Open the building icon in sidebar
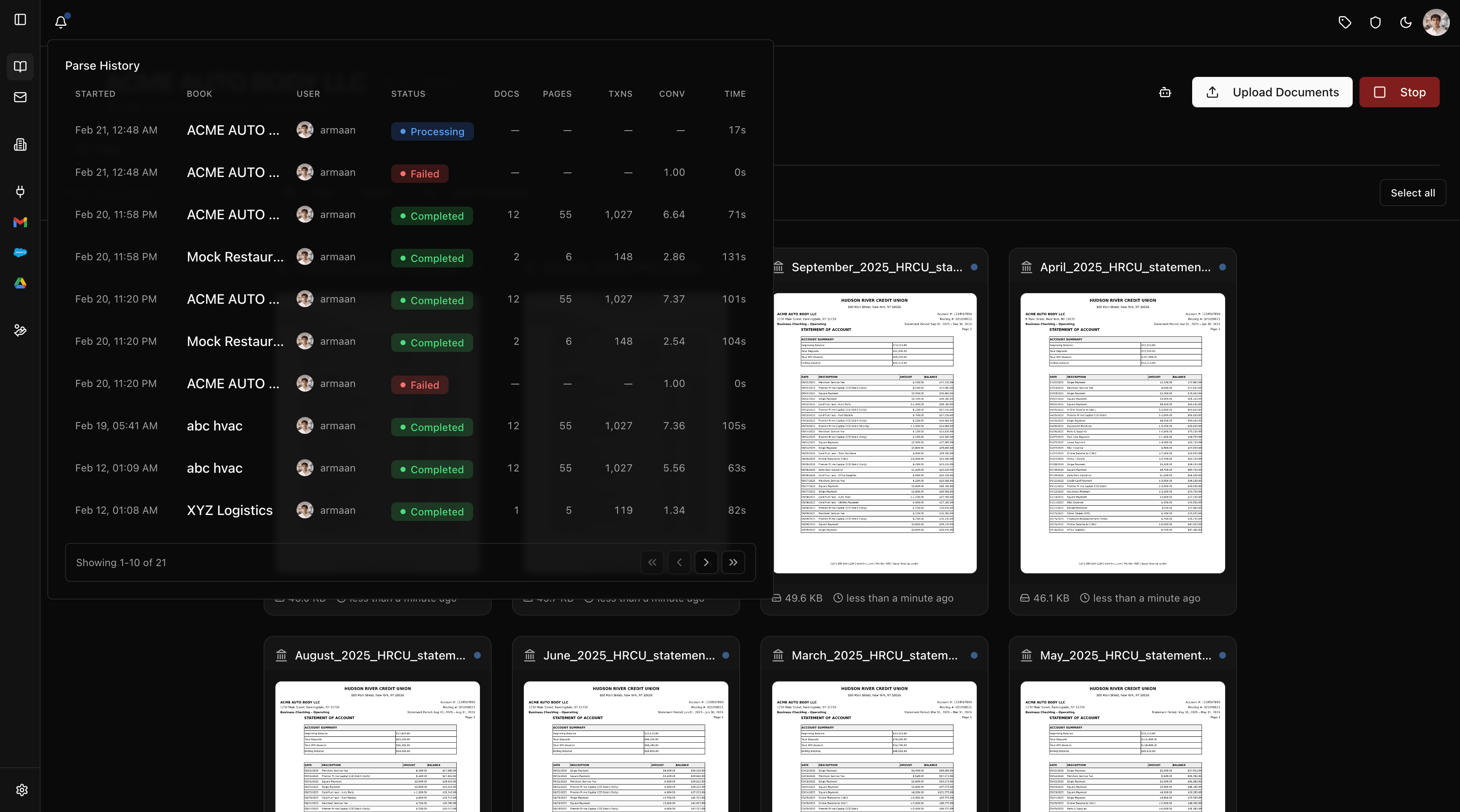 [20, 144]
